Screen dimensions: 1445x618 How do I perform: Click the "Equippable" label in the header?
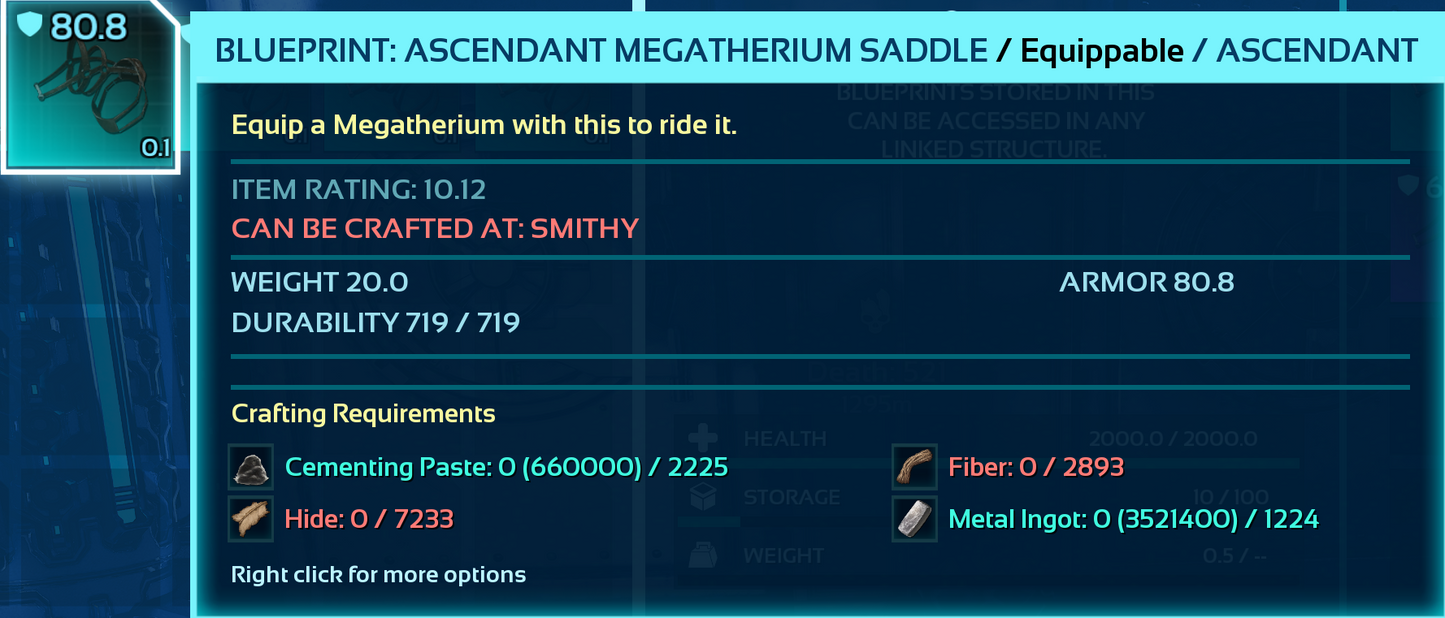[1102, 50]
